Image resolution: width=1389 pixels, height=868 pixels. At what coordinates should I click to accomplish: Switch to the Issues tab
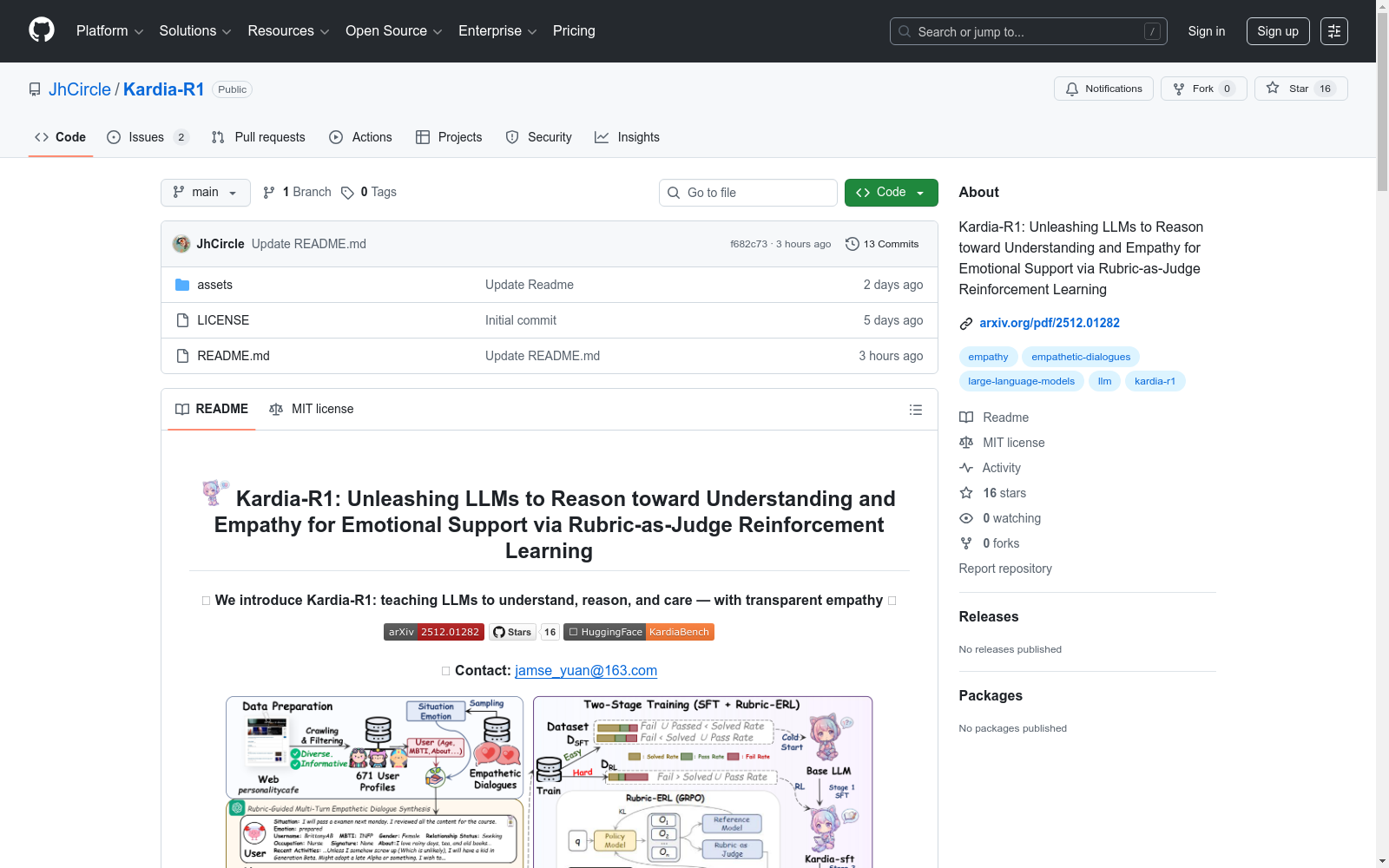148,137
